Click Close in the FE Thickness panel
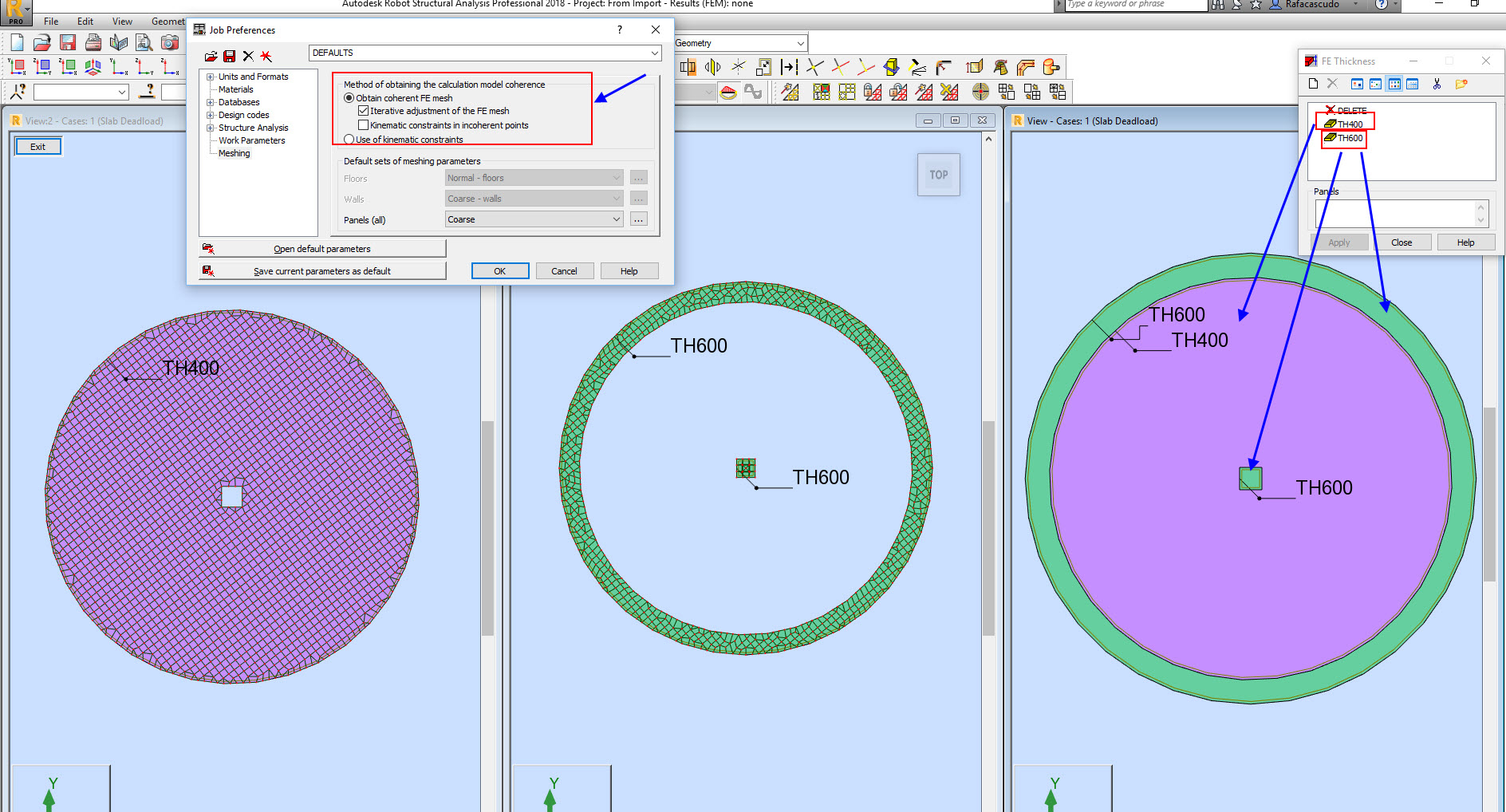Viewport: 1506px width, 812px height. tap(1403, 242)
